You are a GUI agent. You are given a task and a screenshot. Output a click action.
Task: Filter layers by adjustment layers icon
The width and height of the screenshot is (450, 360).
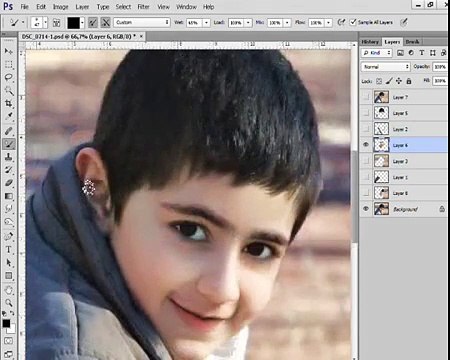coord(411,53)
